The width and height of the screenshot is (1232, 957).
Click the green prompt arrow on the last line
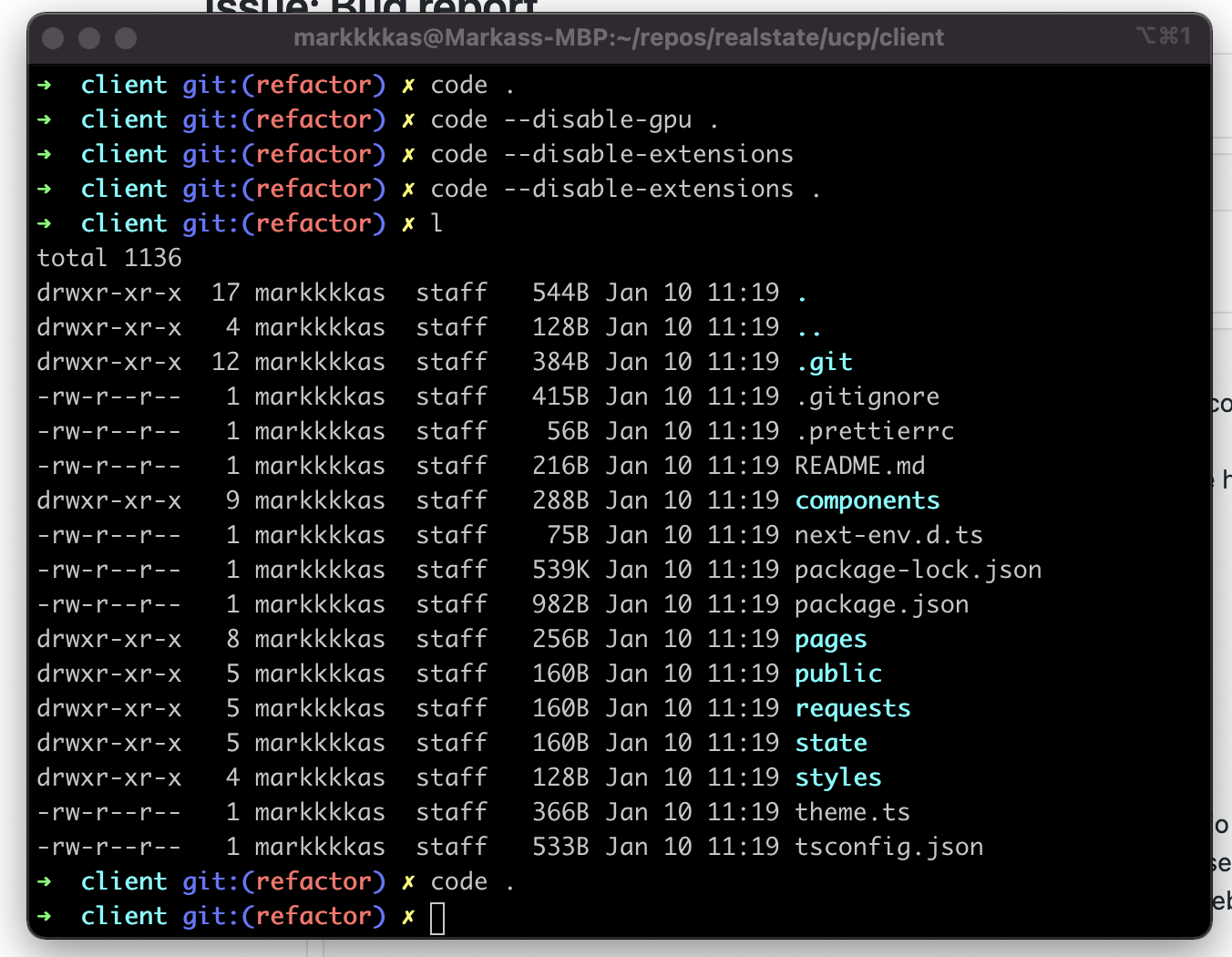[44, 916]
